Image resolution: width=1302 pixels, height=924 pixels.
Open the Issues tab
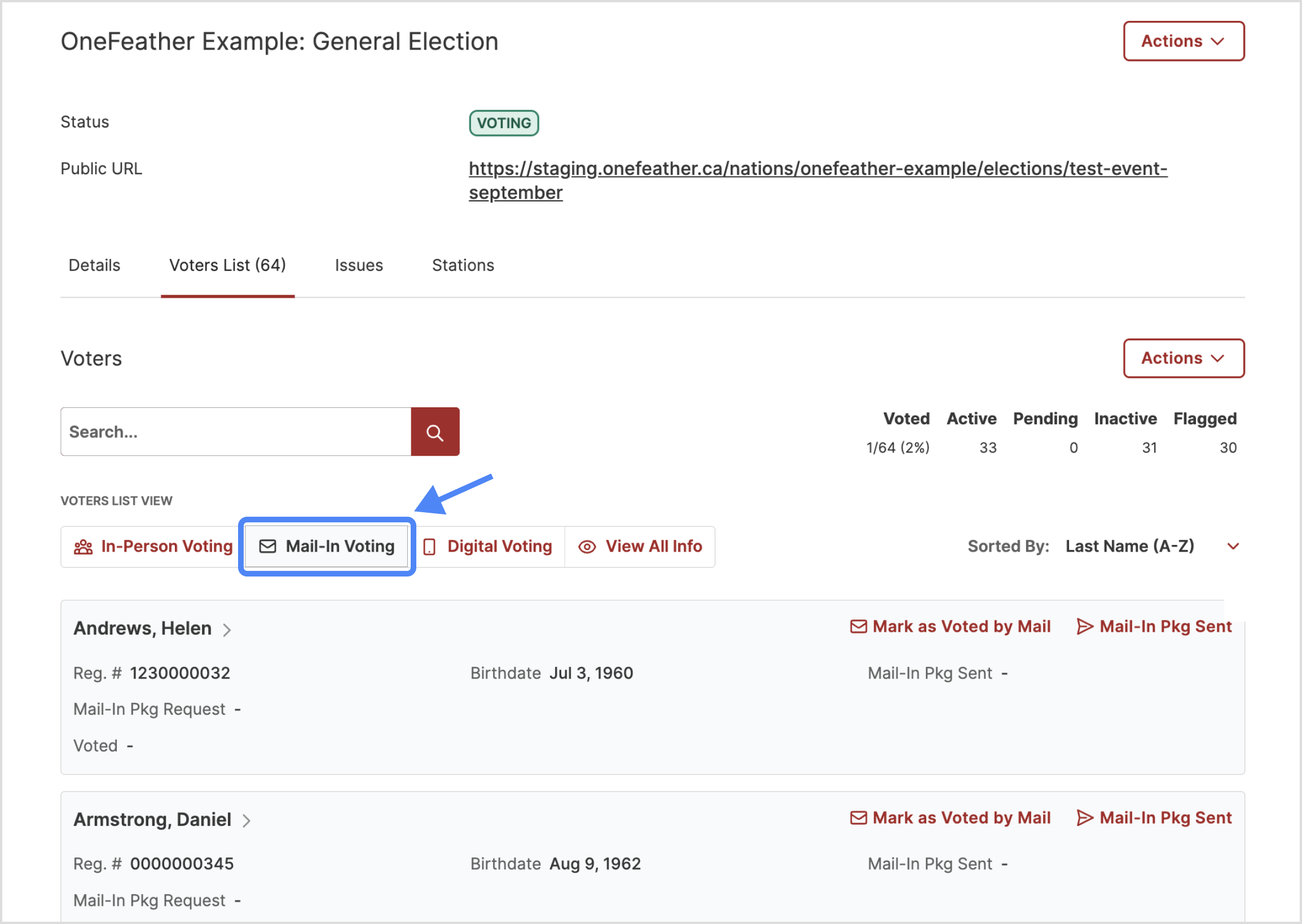(359, 265)
